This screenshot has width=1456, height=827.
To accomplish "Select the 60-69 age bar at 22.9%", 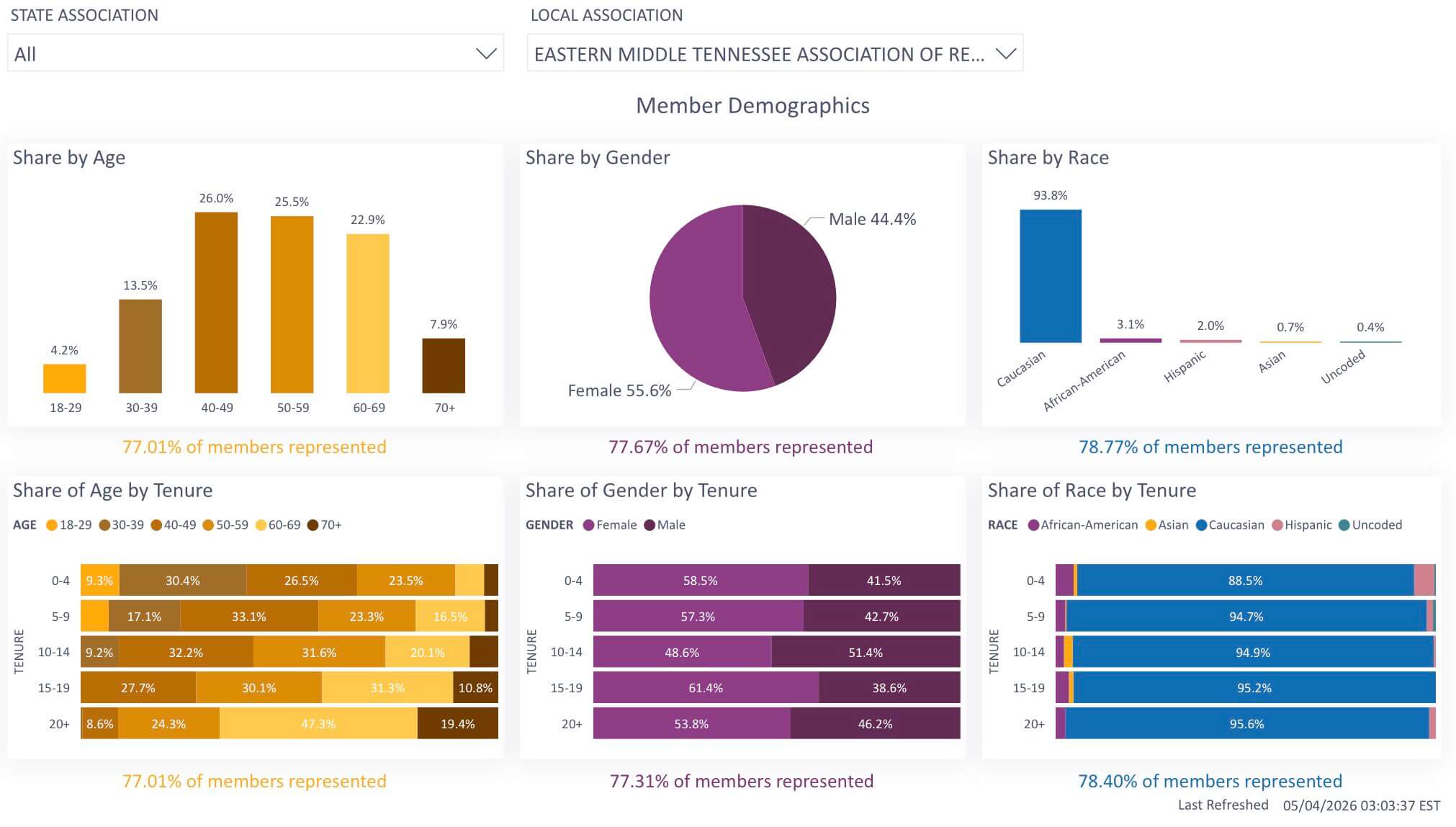I will click(368, 313).
